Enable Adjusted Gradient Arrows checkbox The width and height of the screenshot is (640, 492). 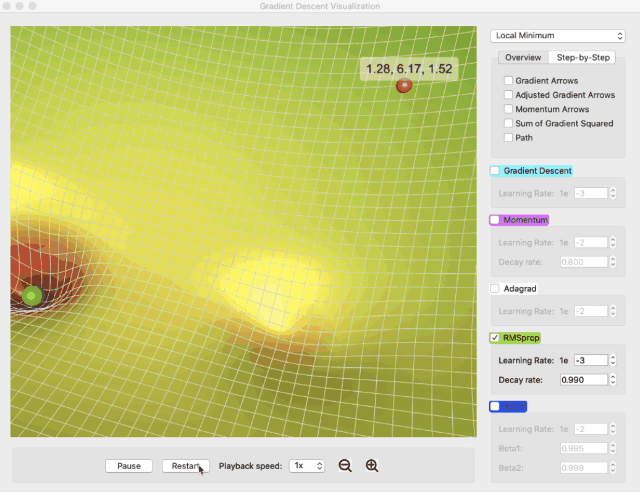click(508, 95)
